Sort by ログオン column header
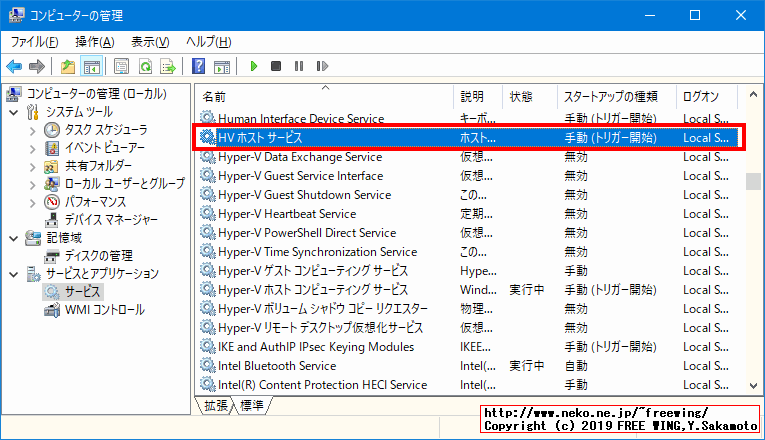The image size is (765, 440). (x=701, y=97)
